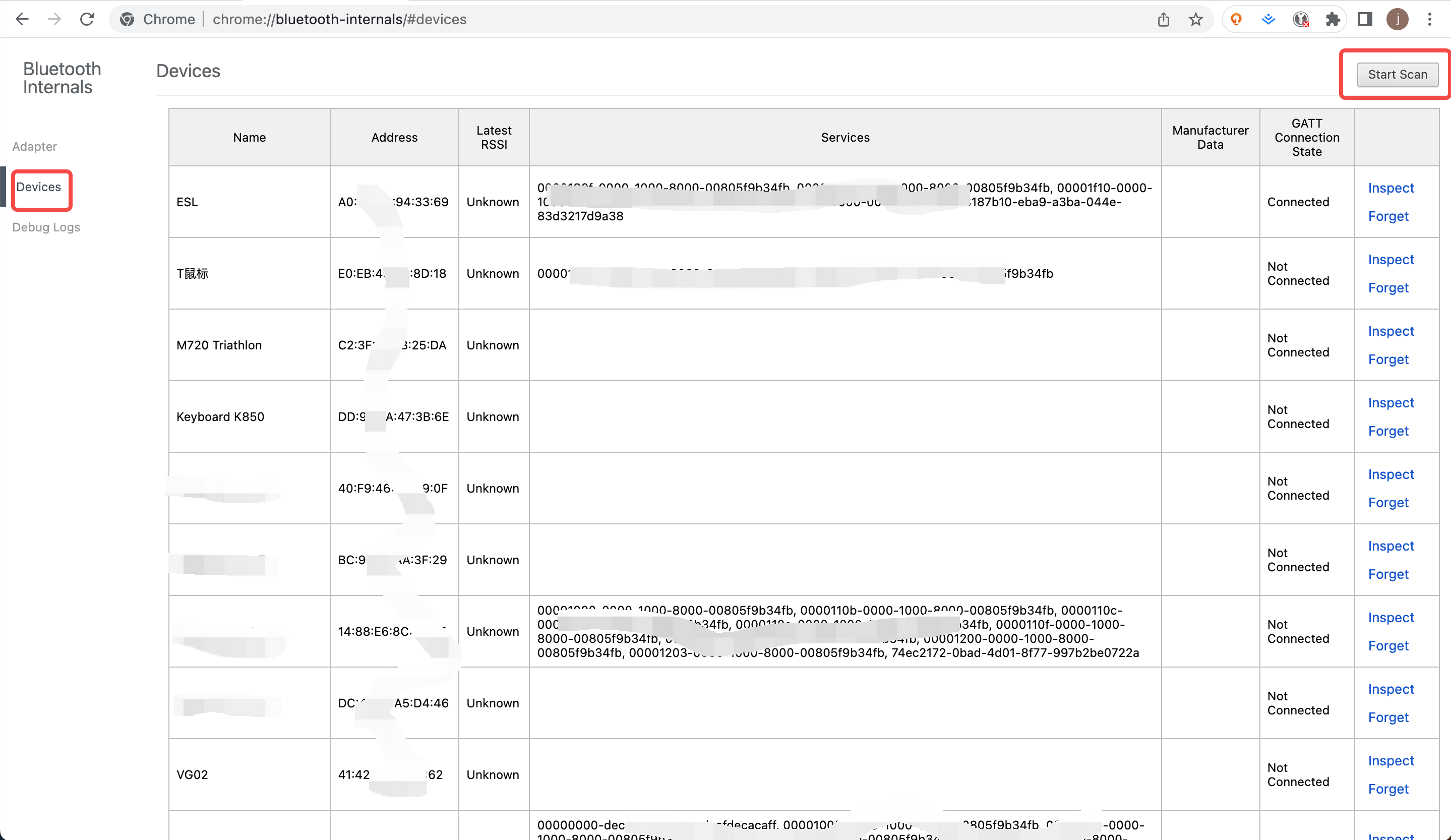This screenshot has height=840, width=1451.
Task: Inspect the device with address 40:F9:46
Action: pyautogui.click(x=1390, y=474)
